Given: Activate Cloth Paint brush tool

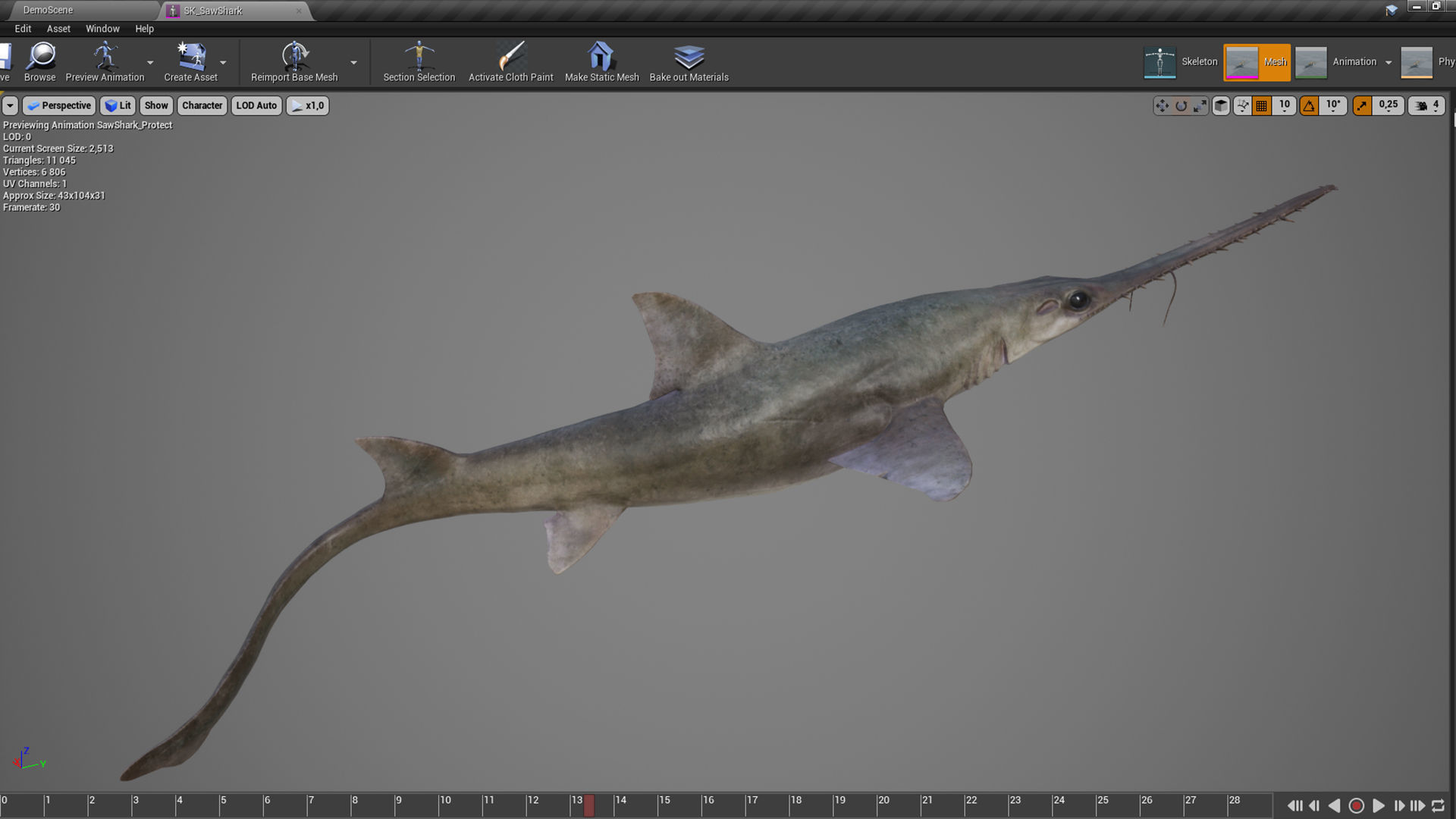Looking at the screenshot, I should click(x=510, y=57).
